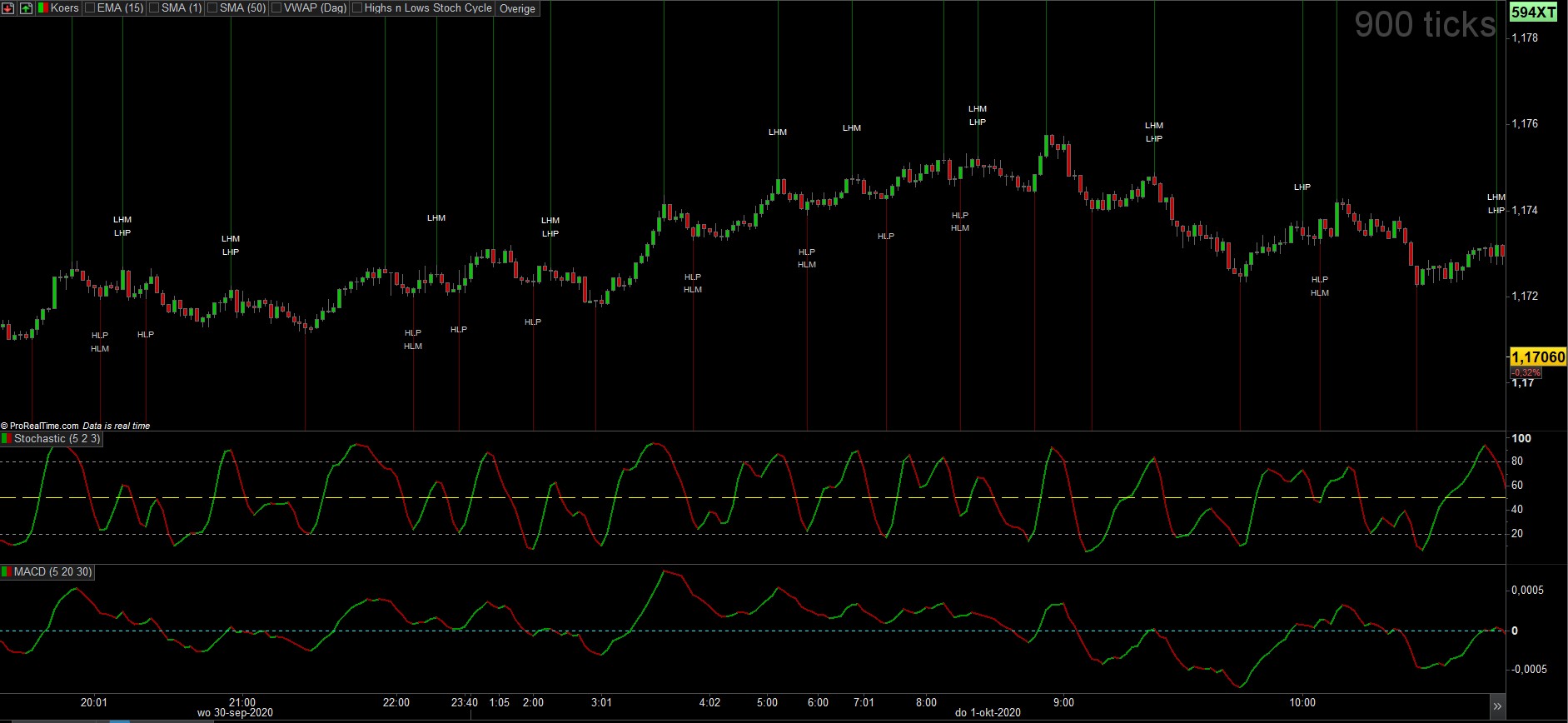Click the 60 level on the Stochastic axis

click(x=1517, y=486)
